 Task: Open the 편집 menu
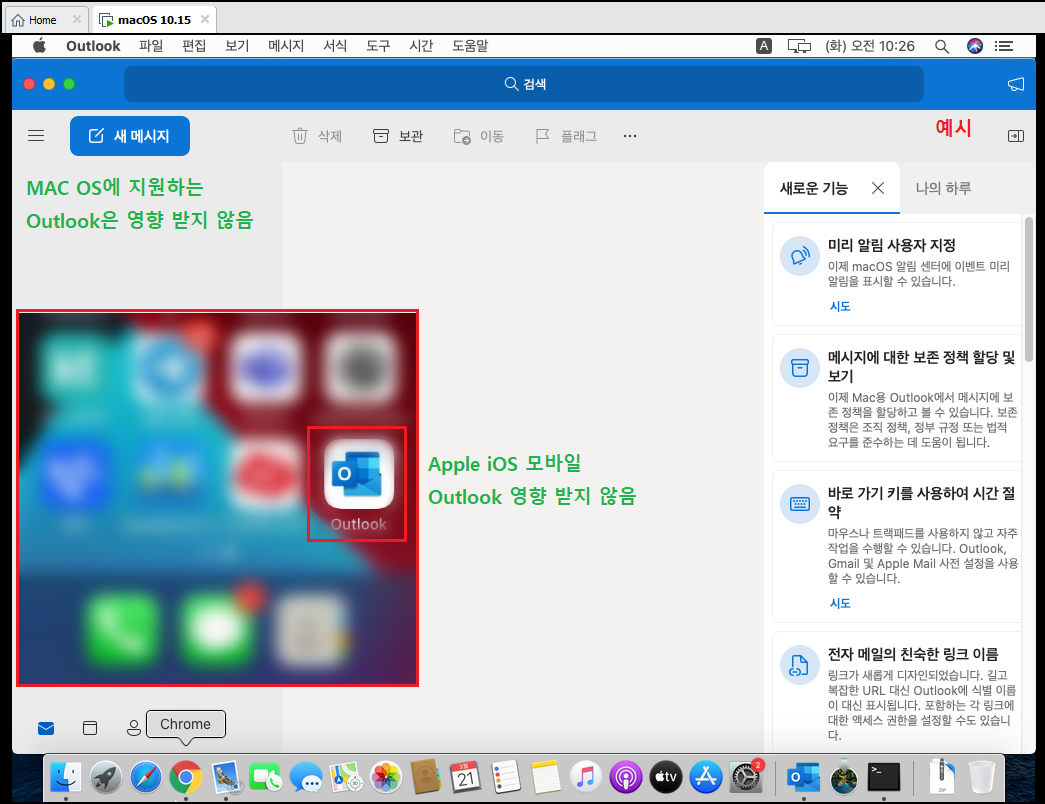[x=194, y=46]
